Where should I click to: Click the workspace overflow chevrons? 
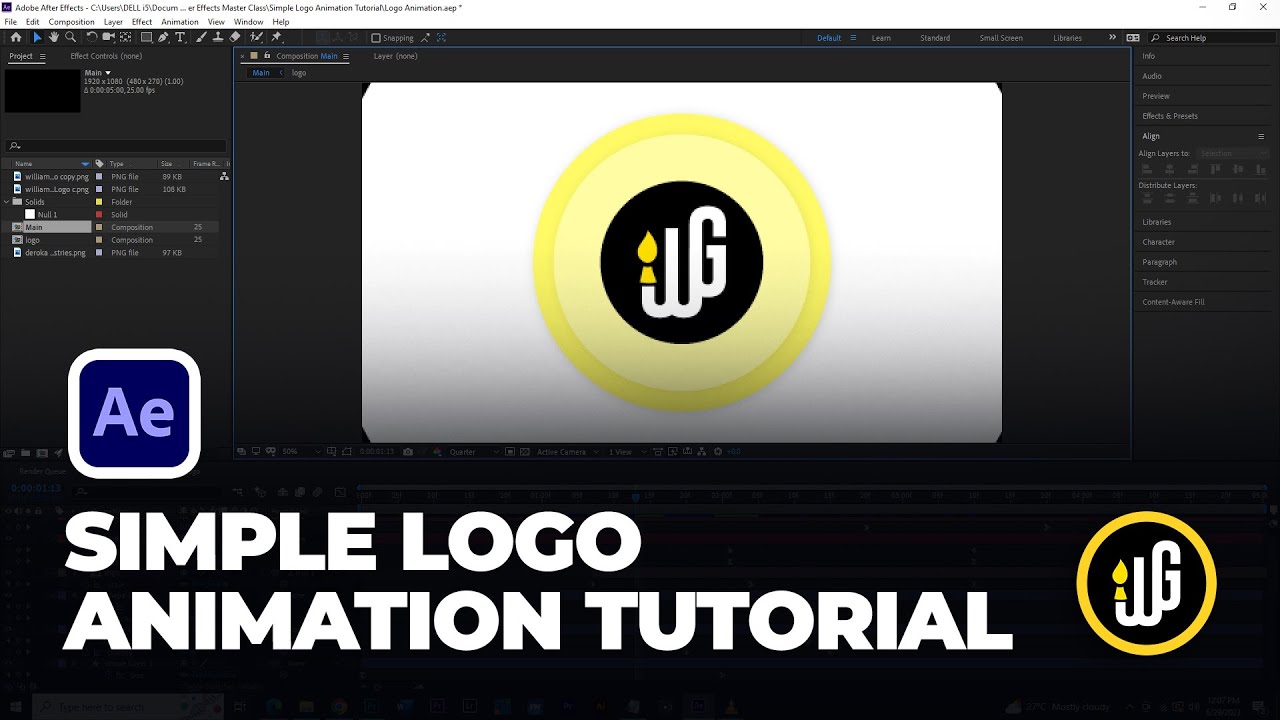(1112, 38)
